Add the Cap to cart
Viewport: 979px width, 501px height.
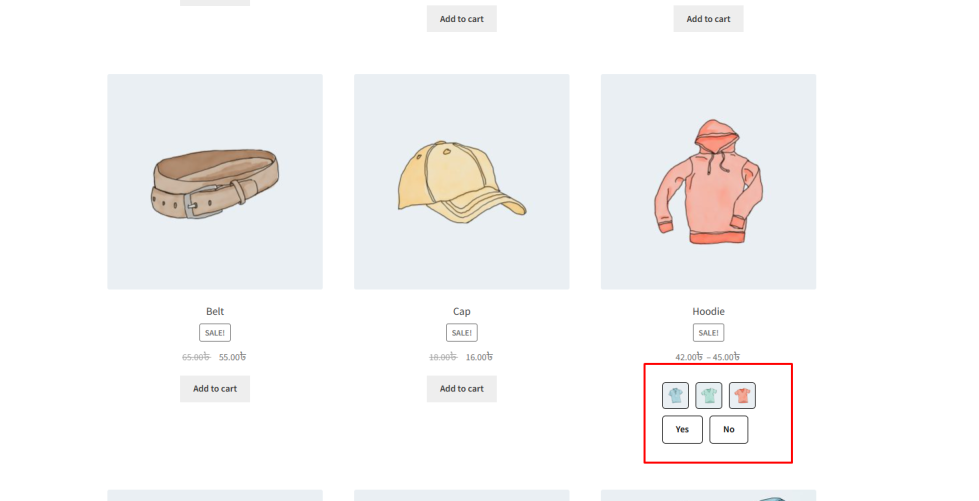pos(461,389)
